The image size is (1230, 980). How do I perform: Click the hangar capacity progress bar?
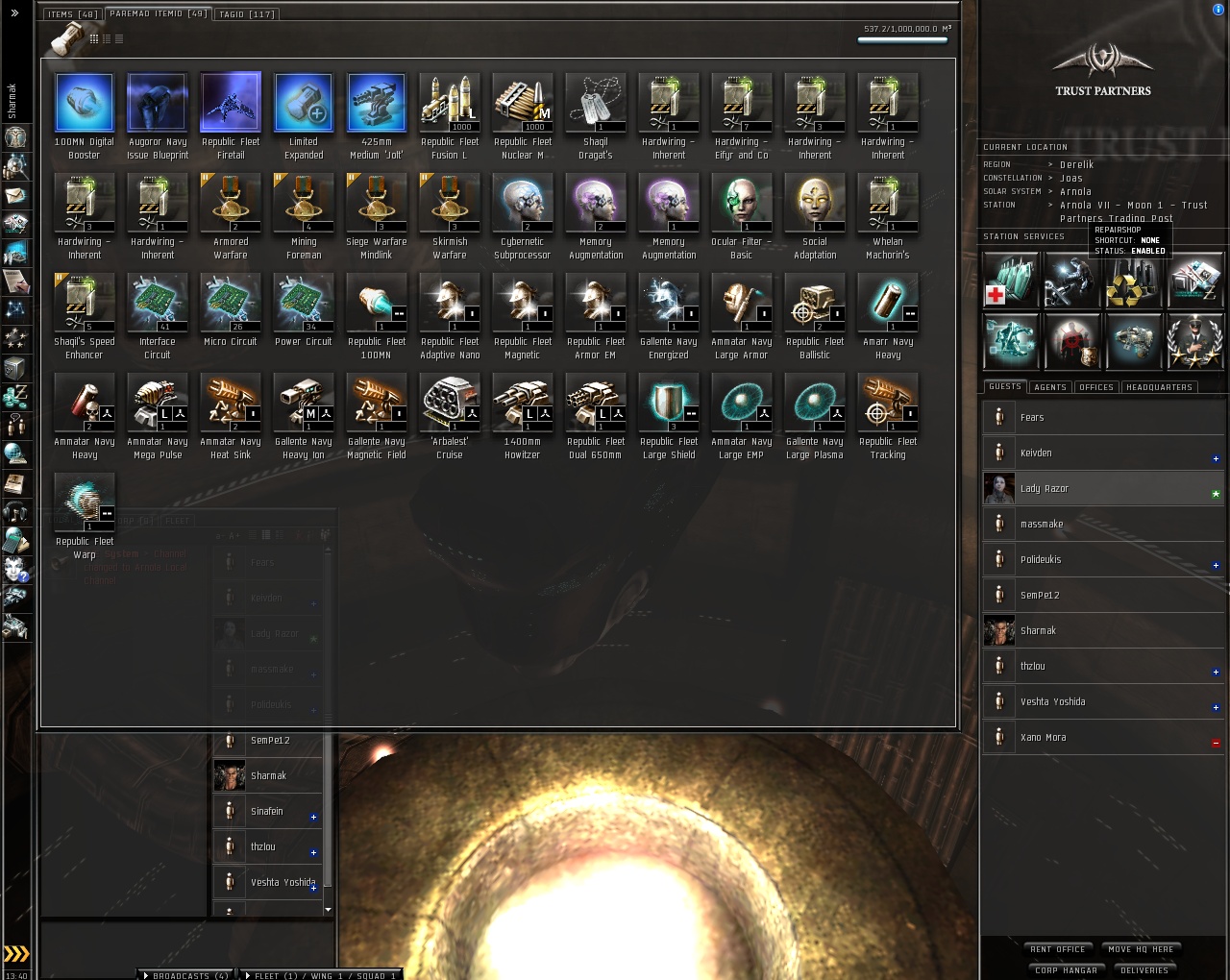coord(902,40)
